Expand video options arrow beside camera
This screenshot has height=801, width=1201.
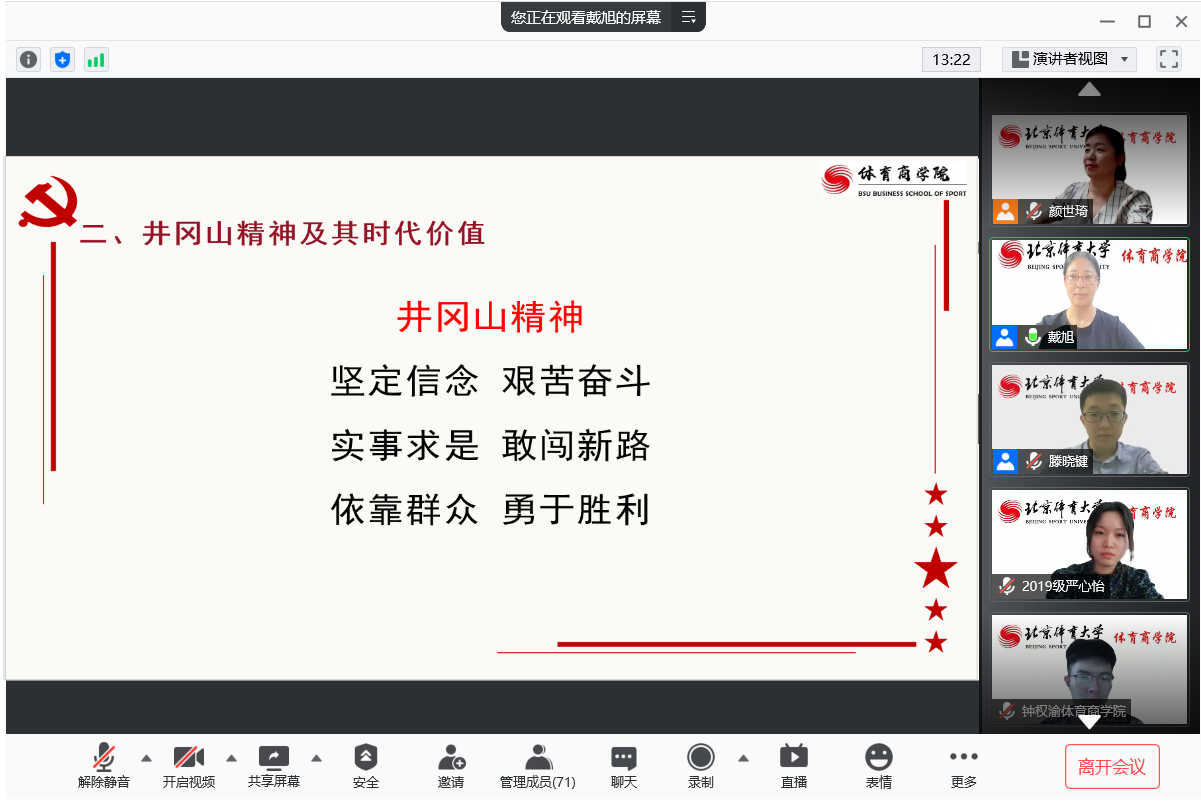click(x=232, y=757)
